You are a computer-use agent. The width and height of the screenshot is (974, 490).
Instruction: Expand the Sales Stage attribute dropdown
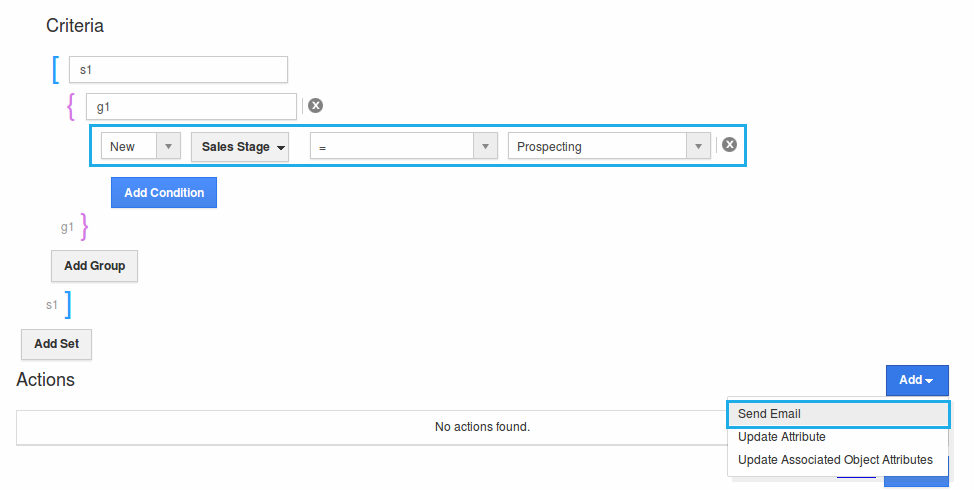(240, 146)
